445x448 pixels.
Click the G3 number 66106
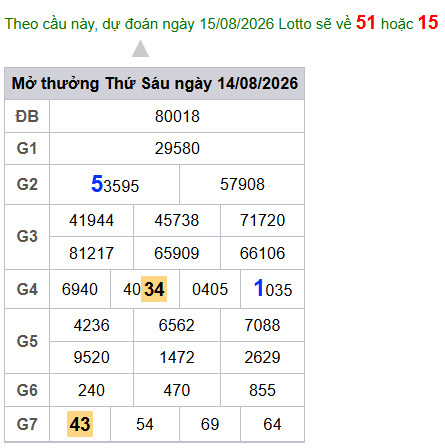(262, 253)
